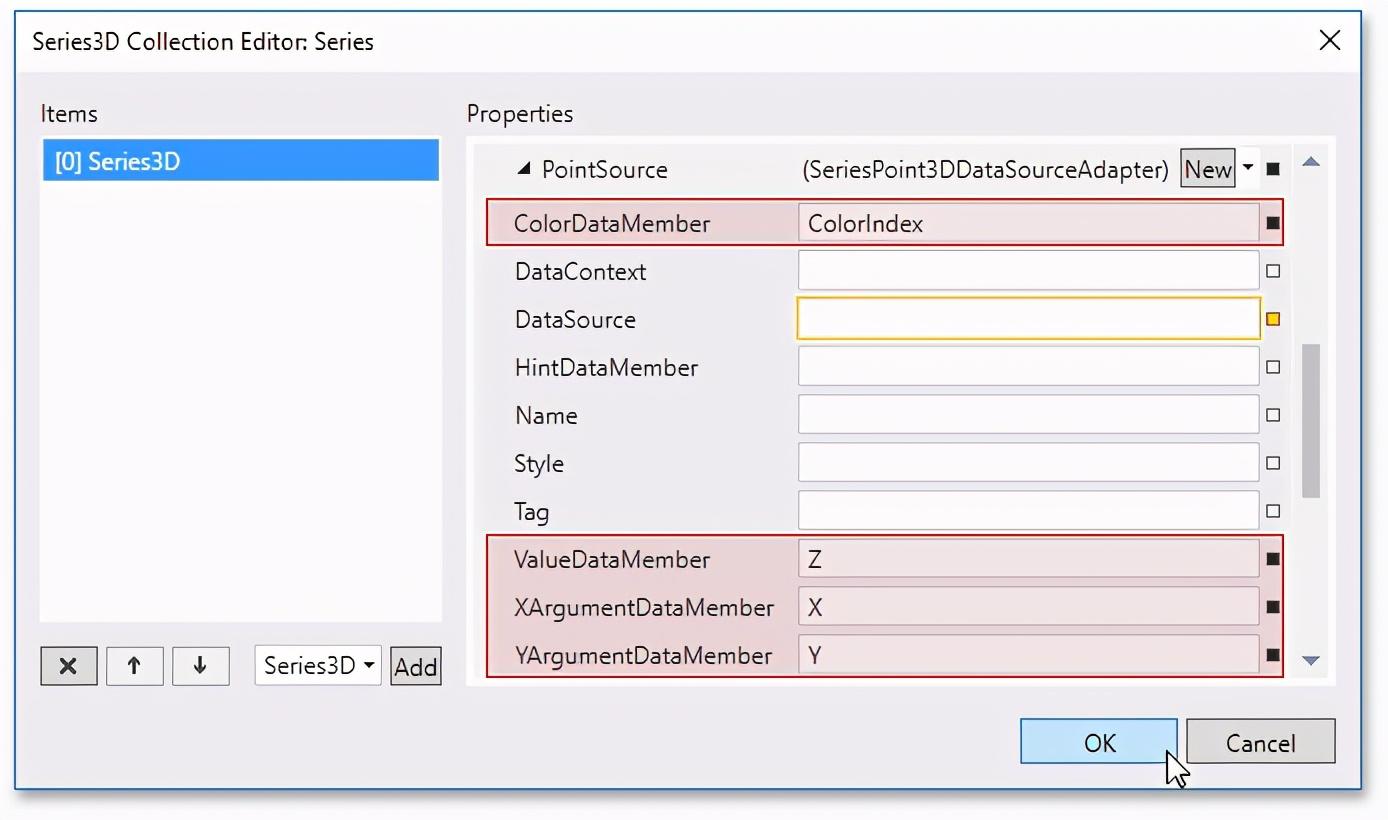Screen dimensions: 1388x820
Task: Move item down with arrow icon
Action: (200, 666)
